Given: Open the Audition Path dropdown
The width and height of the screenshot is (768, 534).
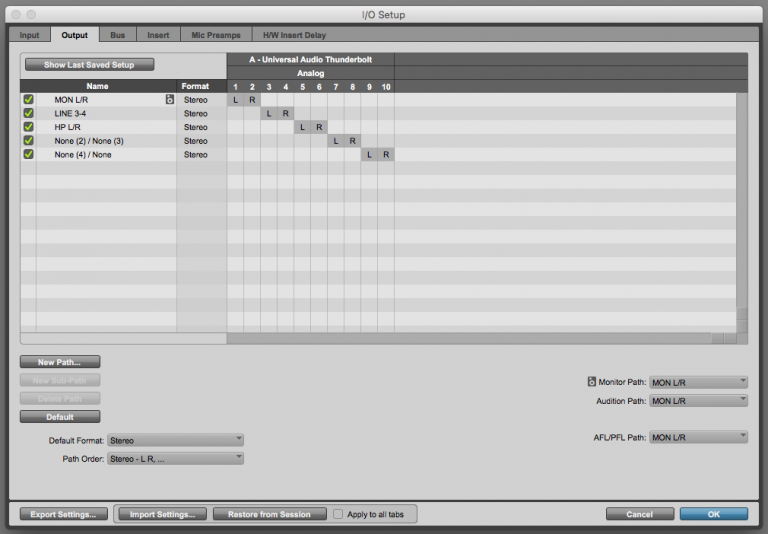Looking at the screenshot, I should coord(698,401).
